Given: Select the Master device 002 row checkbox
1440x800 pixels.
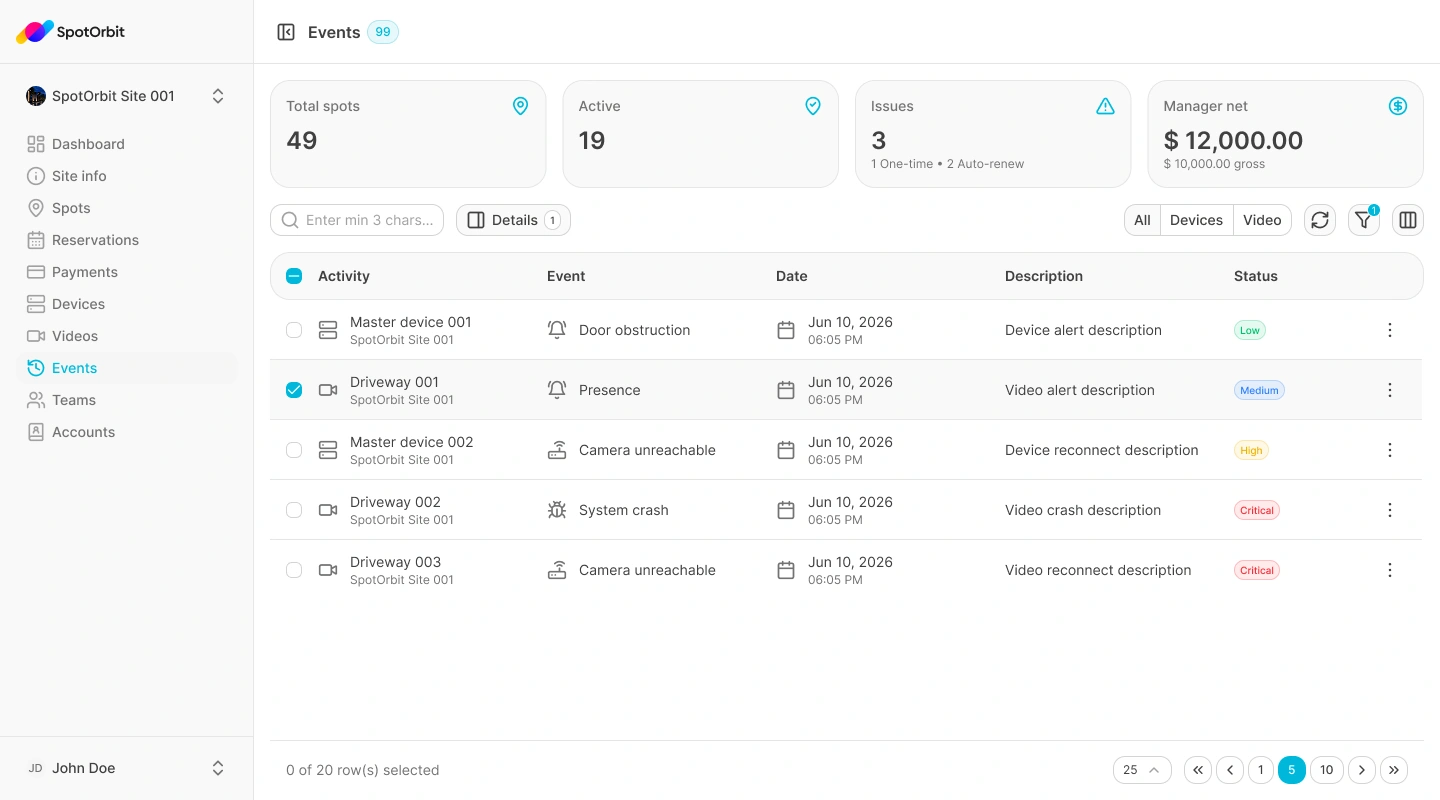Looking at the screenshot, I should click(x=294, y=450).
